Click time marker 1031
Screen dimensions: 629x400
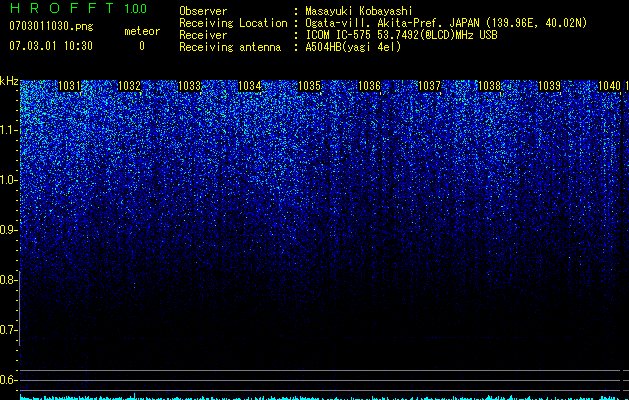[69, 86]
